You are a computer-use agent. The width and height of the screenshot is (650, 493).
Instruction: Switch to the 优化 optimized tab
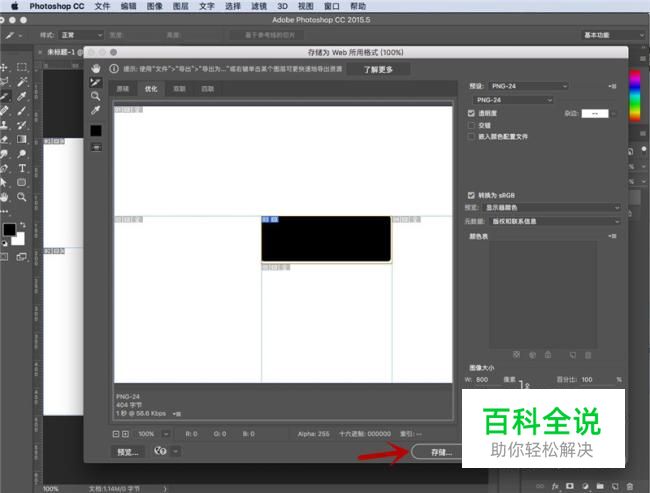(x=151, y=89)
